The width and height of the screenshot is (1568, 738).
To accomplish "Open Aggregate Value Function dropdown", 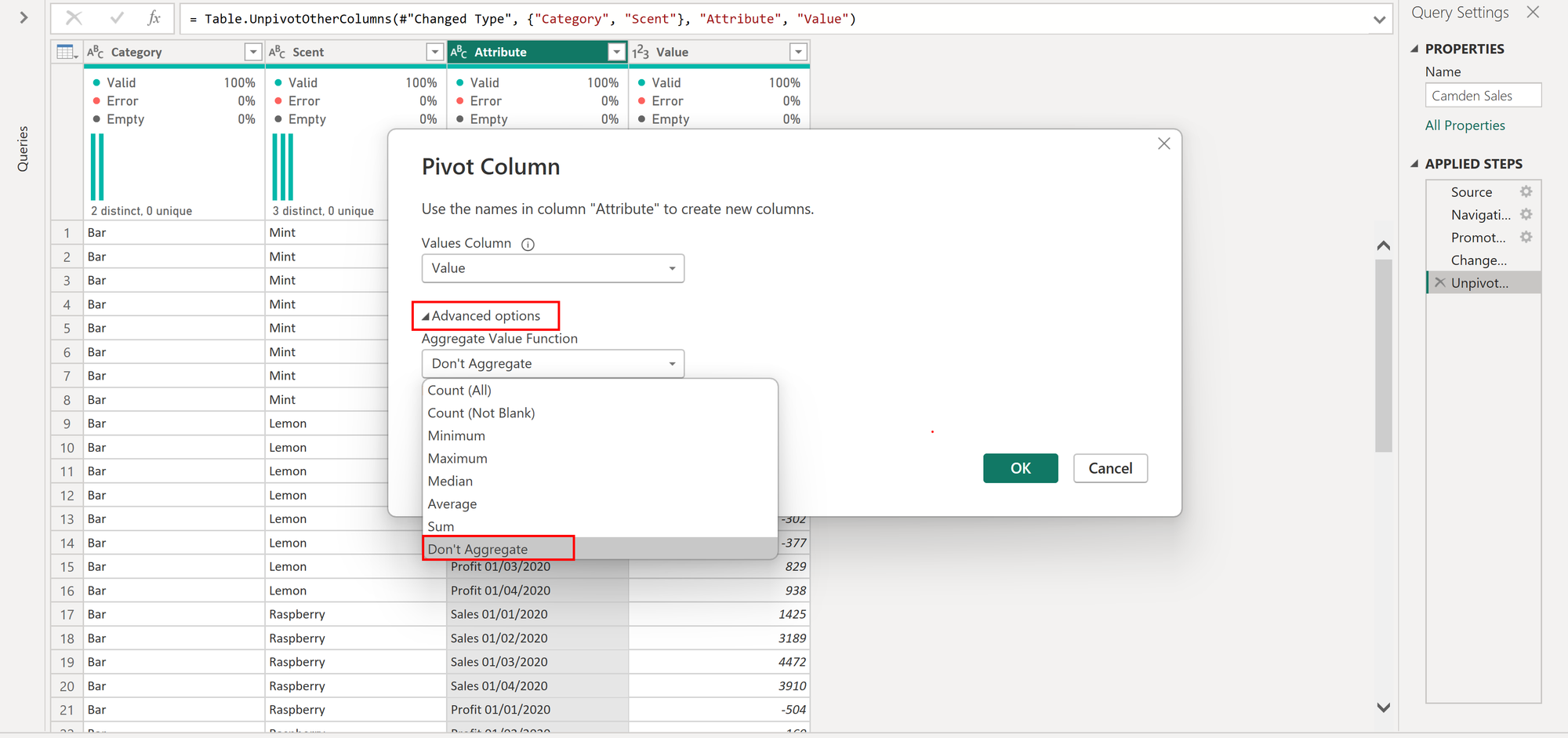I will point(553,364).
